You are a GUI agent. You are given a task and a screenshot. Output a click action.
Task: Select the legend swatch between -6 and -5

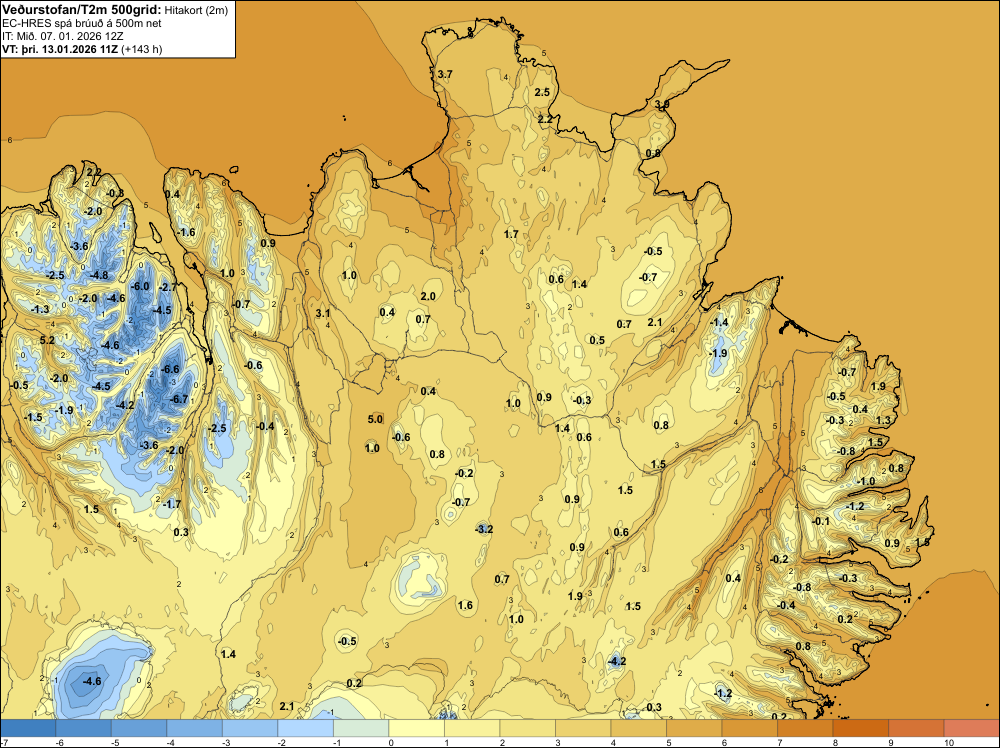tap(84, 728)
